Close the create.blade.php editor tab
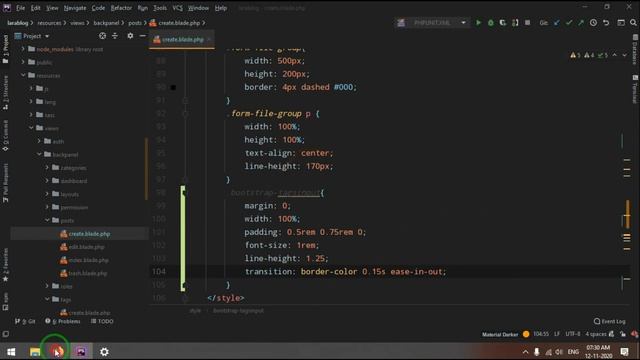Screen dimensions: 640x360 [209, 39]
